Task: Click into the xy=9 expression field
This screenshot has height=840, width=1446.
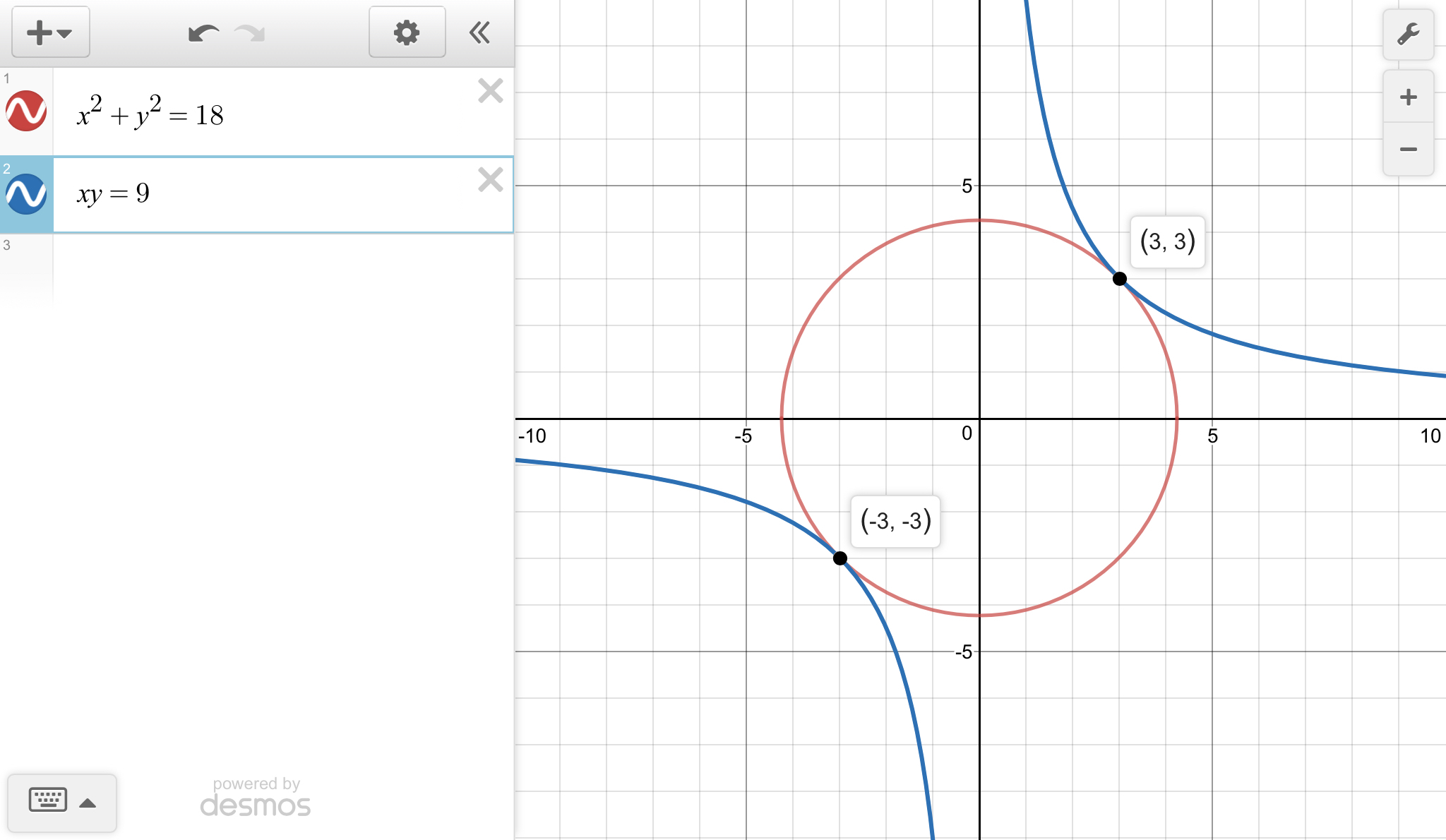Action: [282, 194]
